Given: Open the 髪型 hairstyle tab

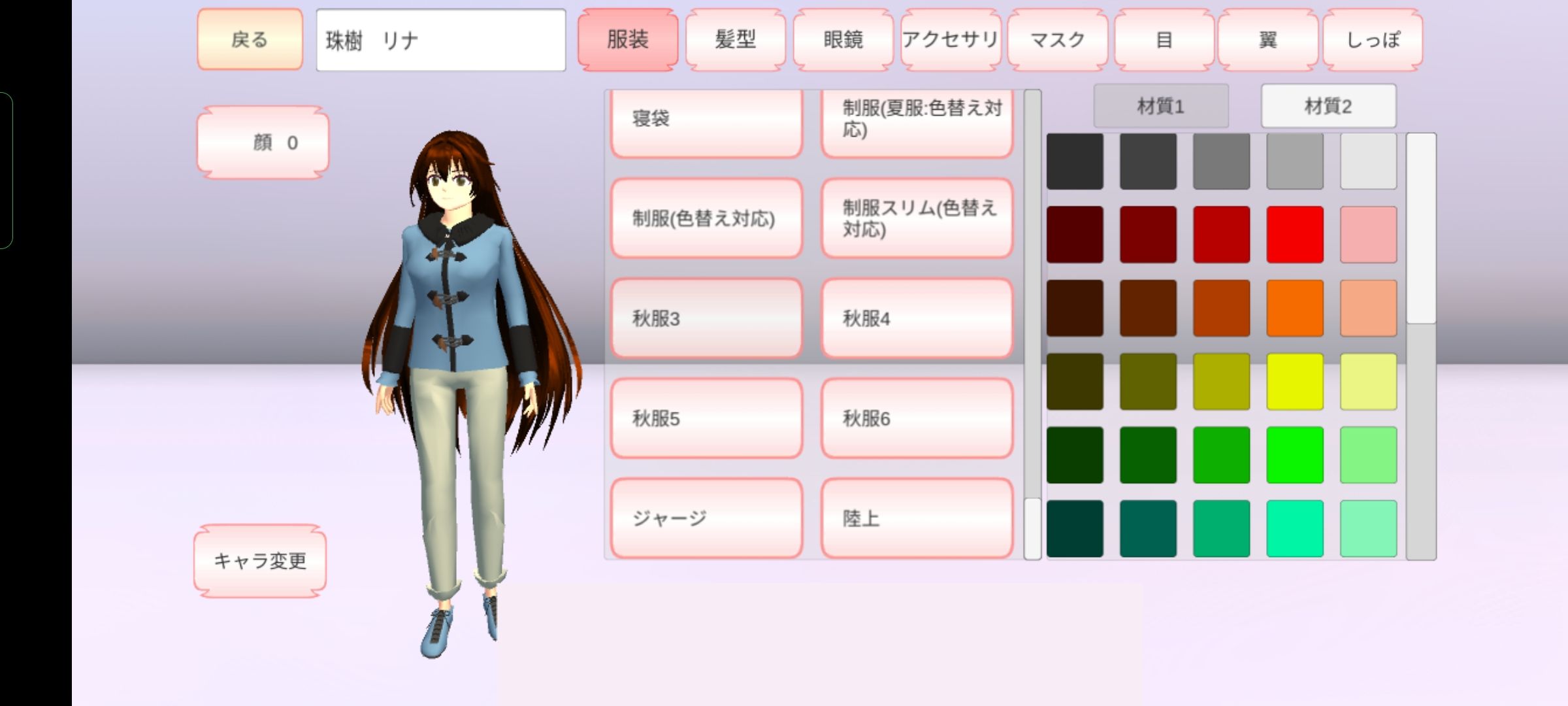Looking at the screenshot, I should click(x=735, y=40).
